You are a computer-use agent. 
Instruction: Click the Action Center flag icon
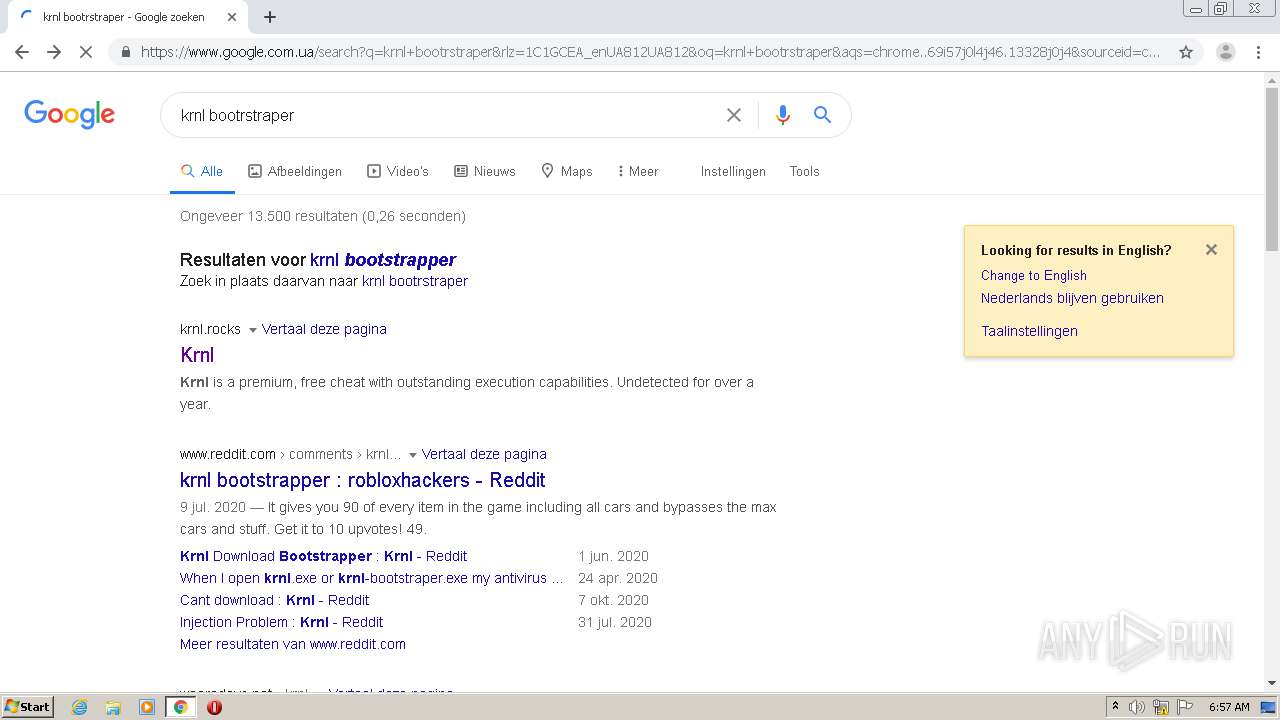coord(1185,707)
